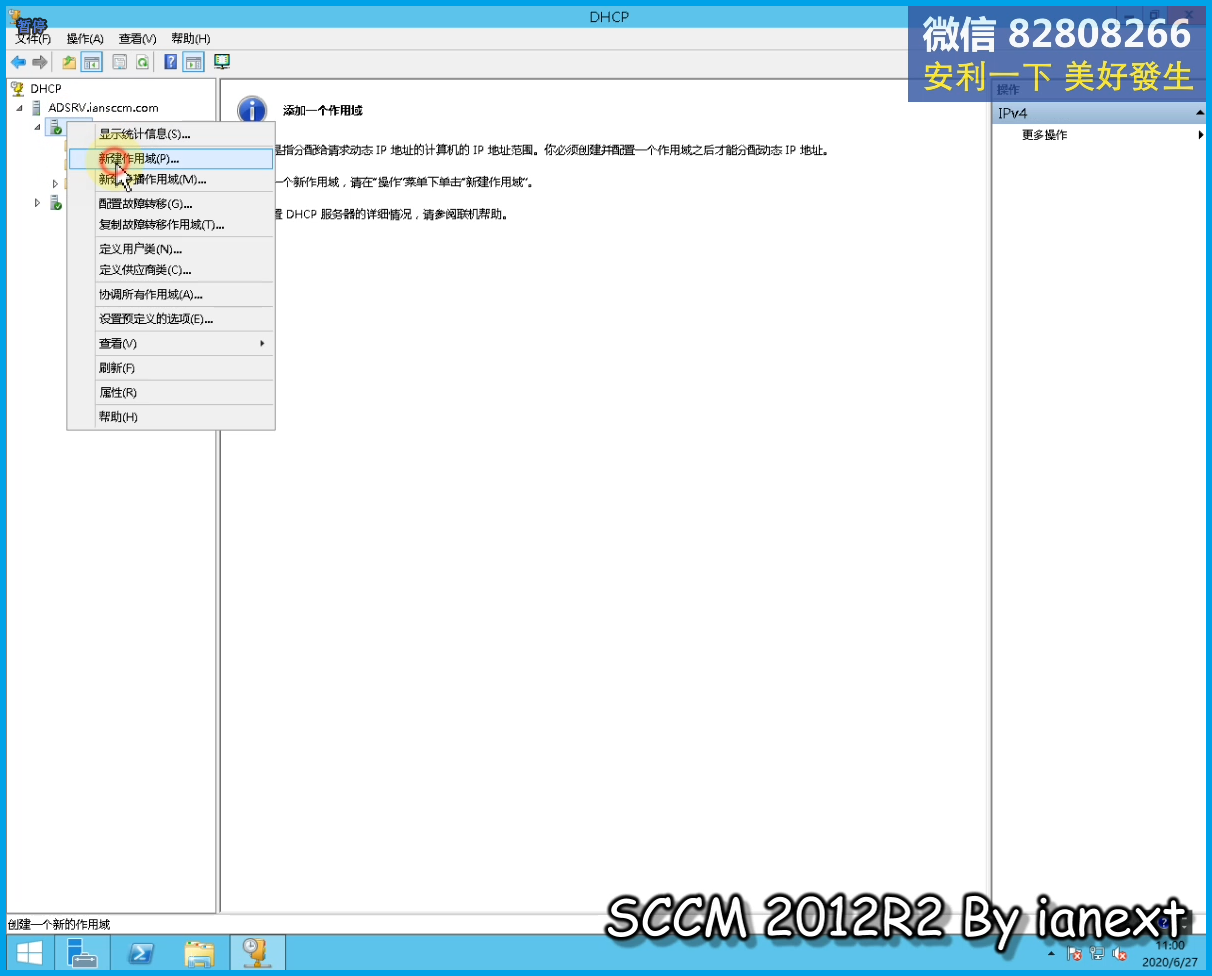Viewport: 1212px width, 976px height.
Task: Open 更多操作 in the actions pane
Action: click(1044, 135)
